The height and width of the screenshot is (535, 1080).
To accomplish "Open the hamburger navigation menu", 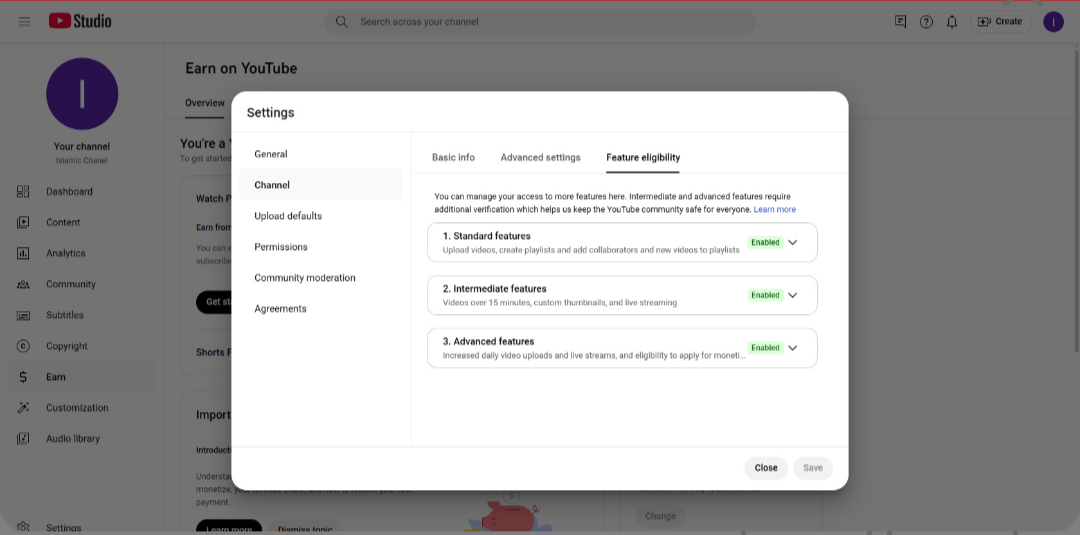I will [24, 21].
